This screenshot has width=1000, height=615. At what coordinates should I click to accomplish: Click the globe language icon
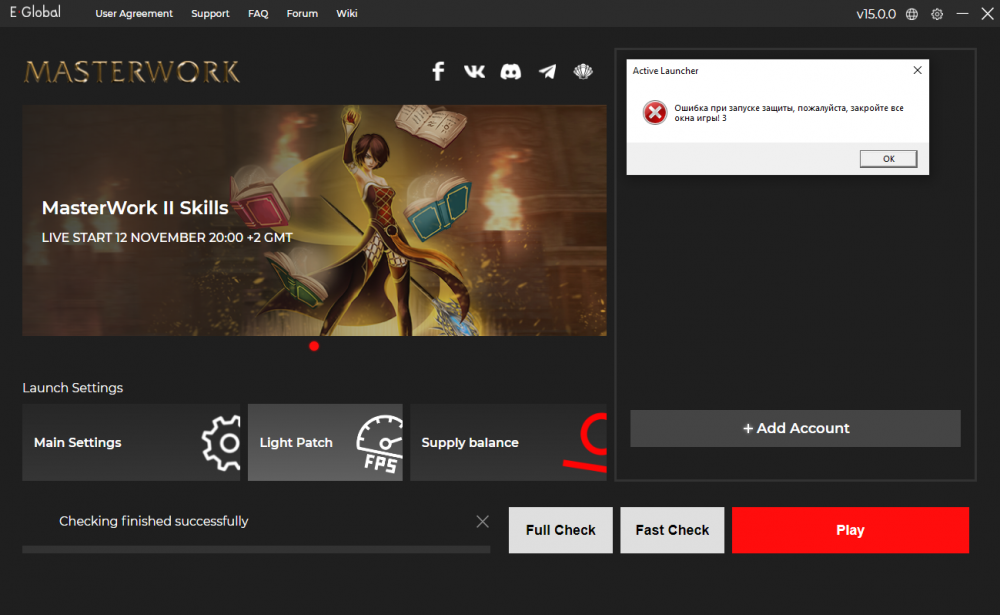pos(912,14)
